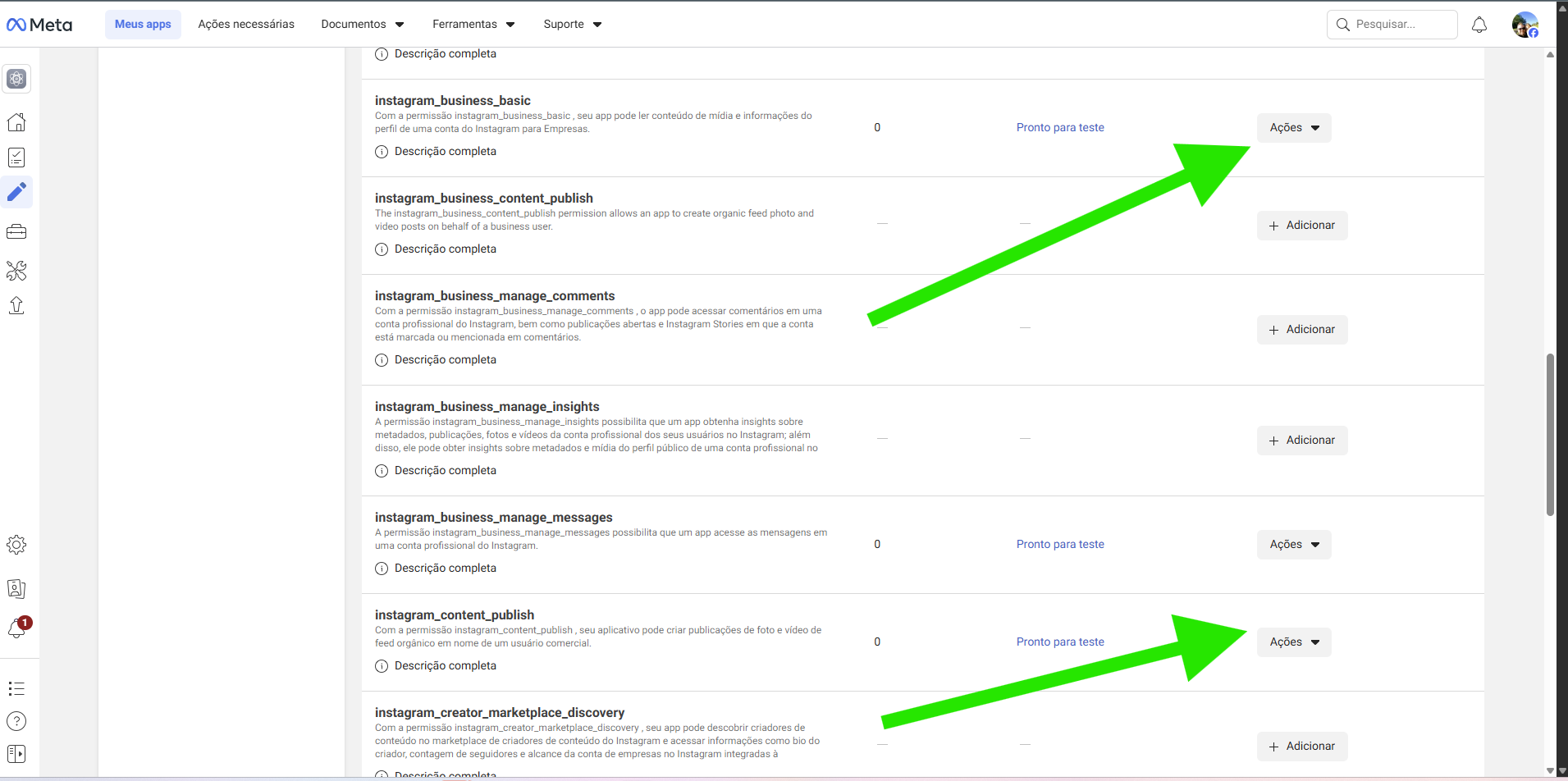Expand the Suporte menu
Viewport: 1568px width, 781px height.
pos(573,25)
